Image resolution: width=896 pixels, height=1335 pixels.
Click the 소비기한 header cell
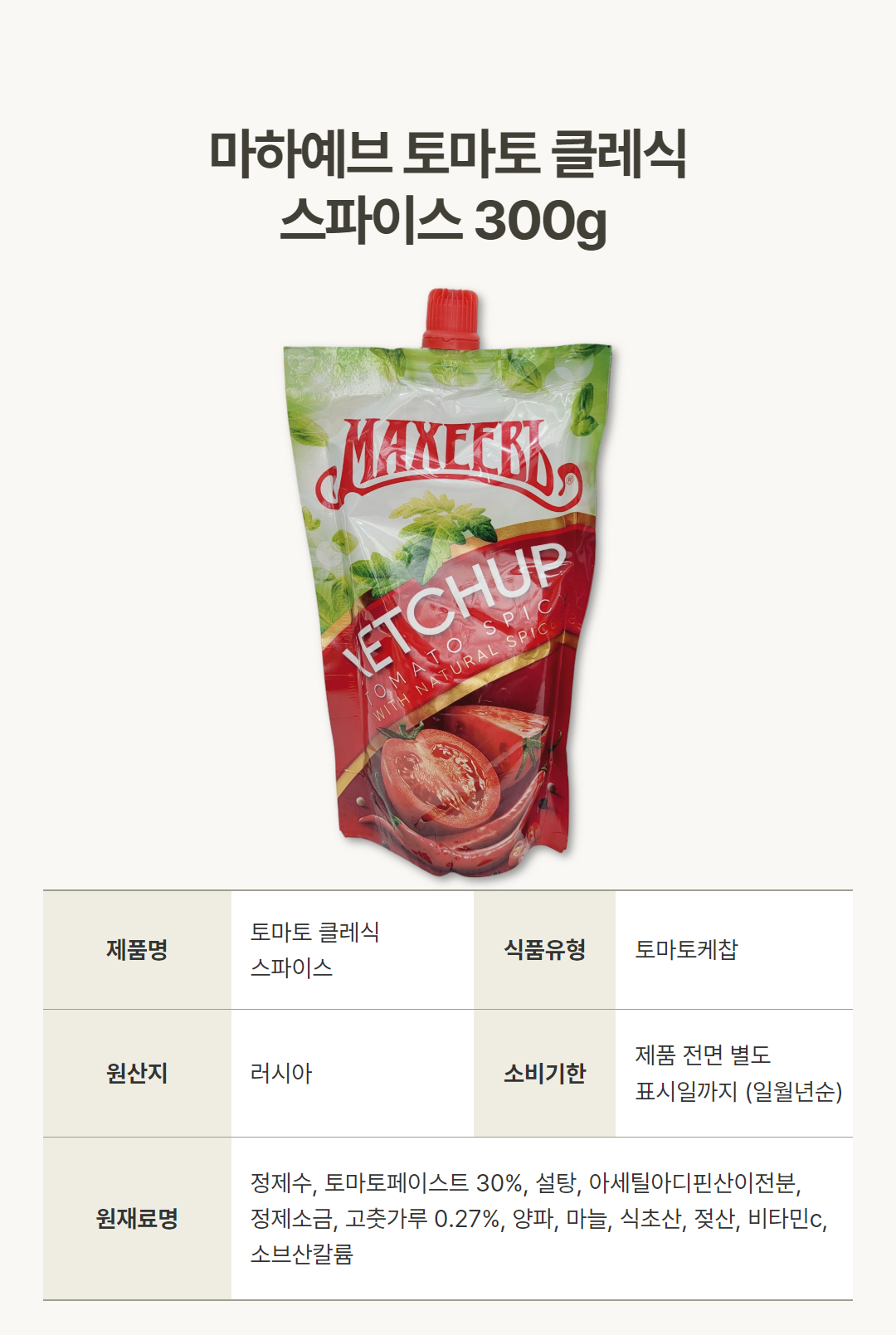(x=544, y=1074)
